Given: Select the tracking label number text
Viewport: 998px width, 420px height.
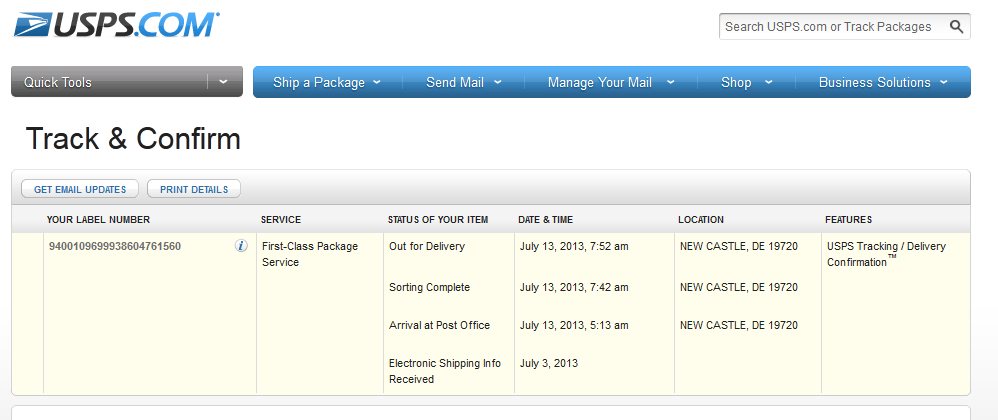Looking at the screenshot, I should (x=115, y=246).
